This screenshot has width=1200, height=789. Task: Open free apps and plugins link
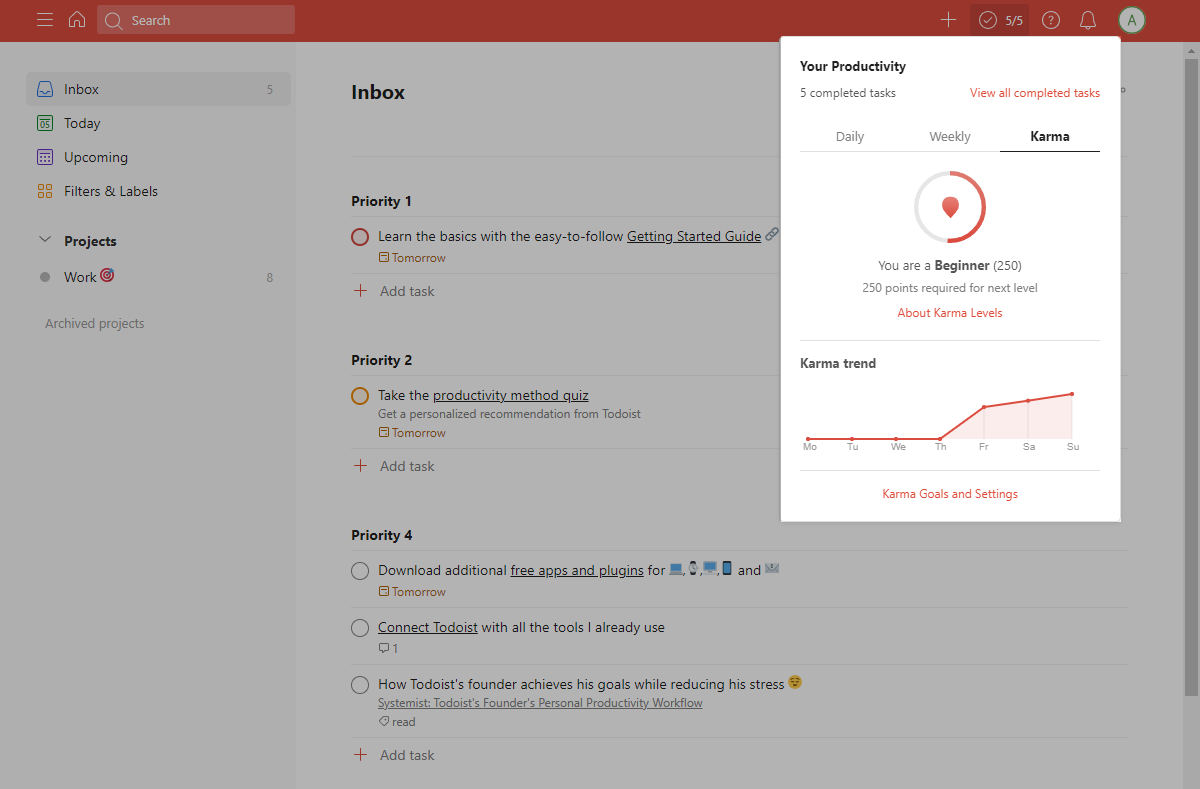tap(577, 571)
